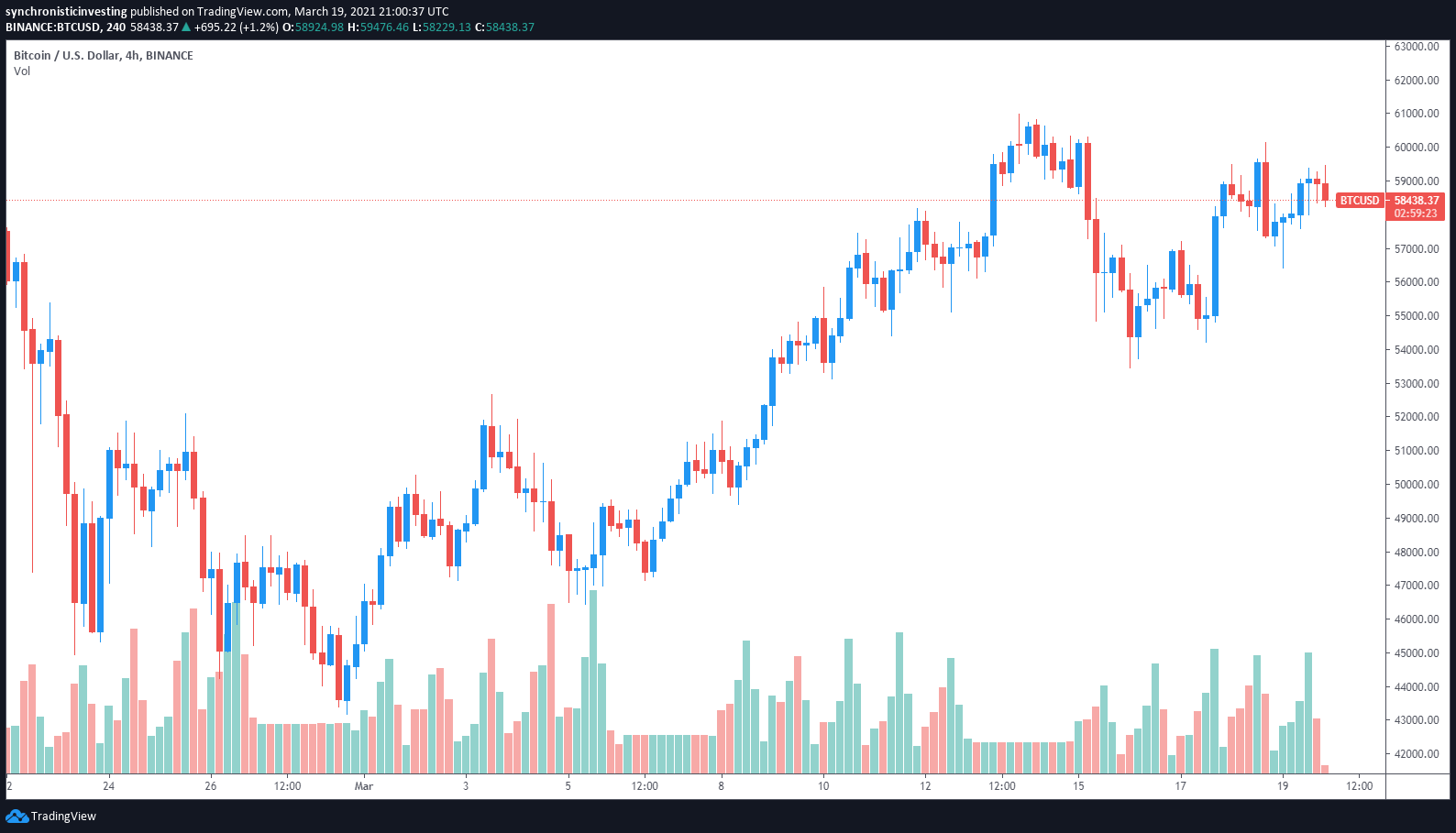
Task: Open the synchronisticinvesting author name
Action: click(66, 11)
